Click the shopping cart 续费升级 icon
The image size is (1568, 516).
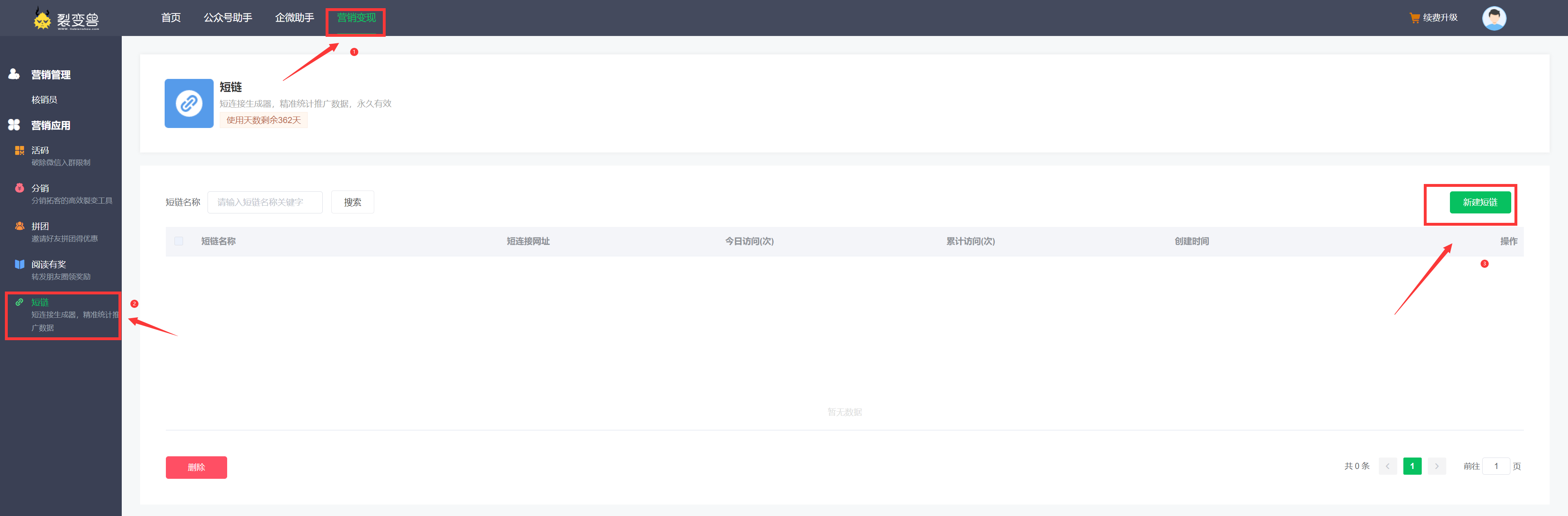coord(1415,18)
